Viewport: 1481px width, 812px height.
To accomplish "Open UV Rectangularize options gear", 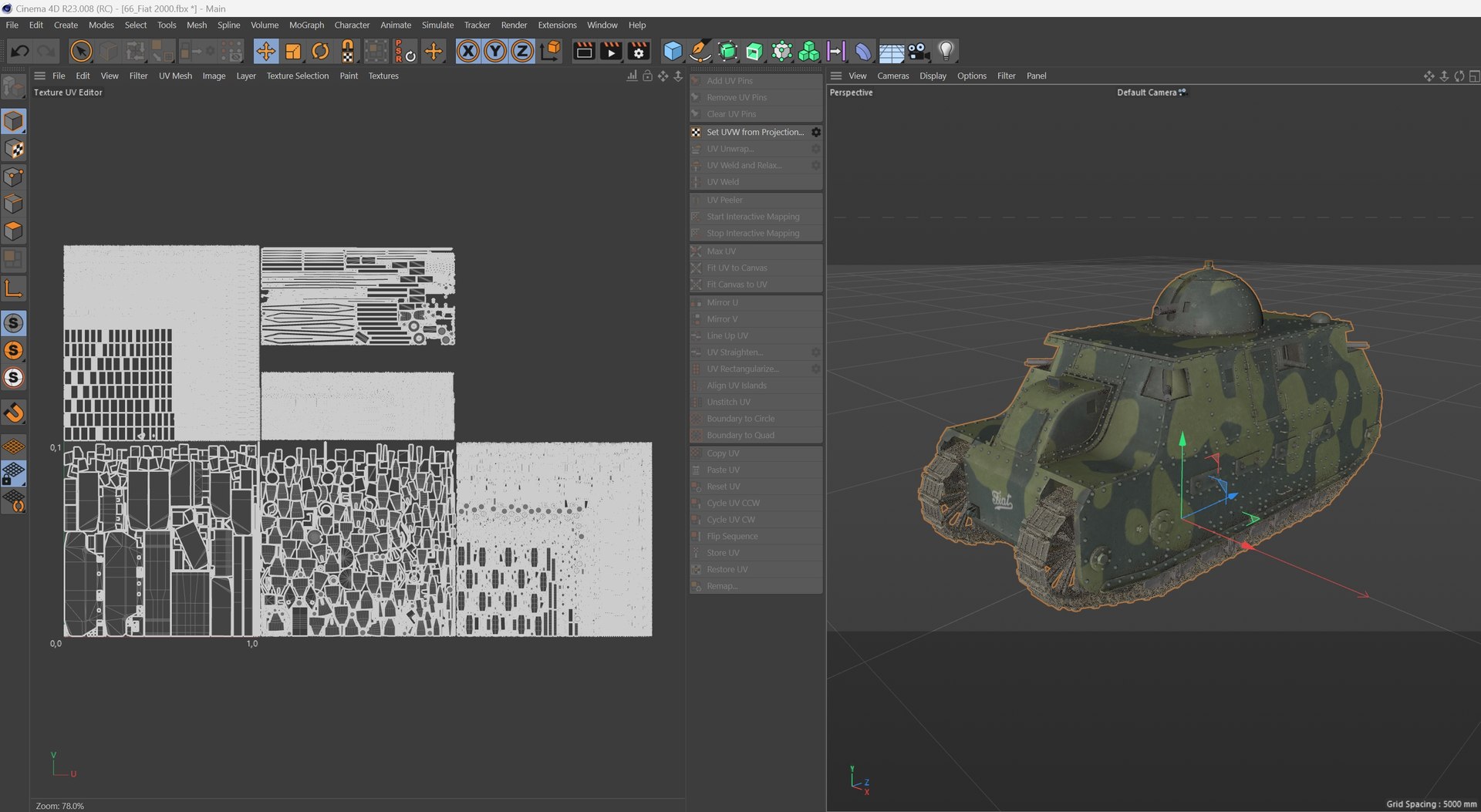I will (815, 369).
